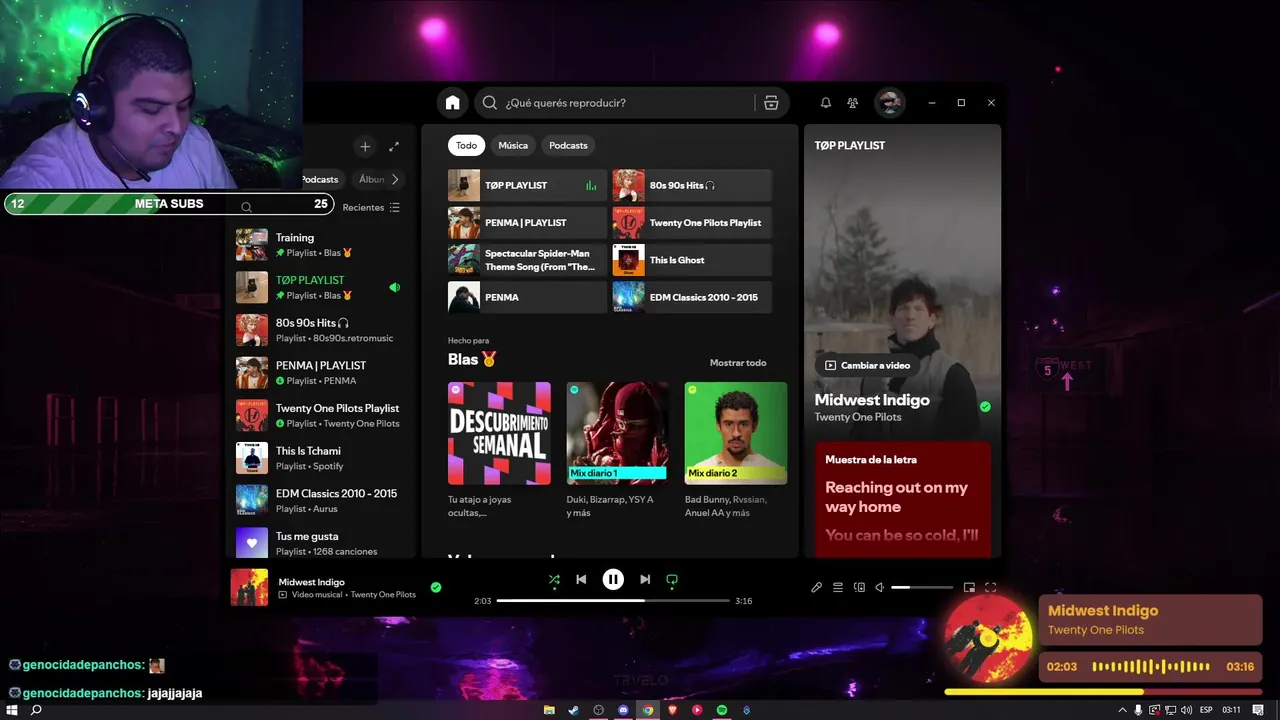Mute with the speaker icon
This screenshot has width=1280, height=720.
tap(880, 587)
